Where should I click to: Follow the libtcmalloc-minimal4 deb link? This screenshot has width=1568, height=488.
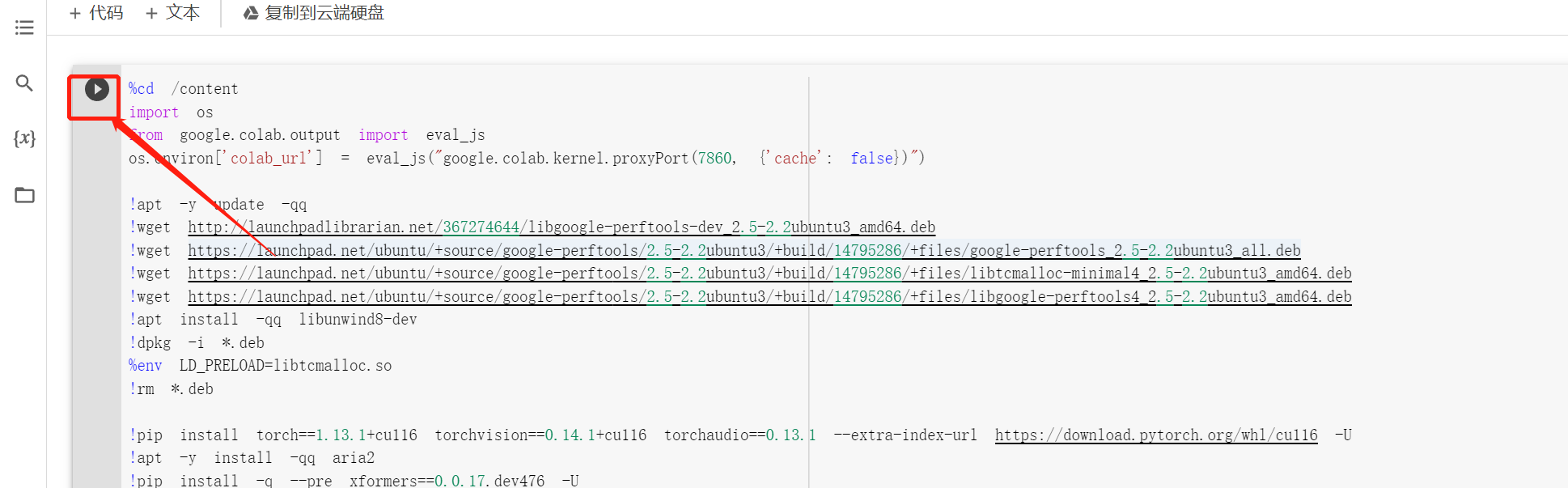tap(769, 274)
